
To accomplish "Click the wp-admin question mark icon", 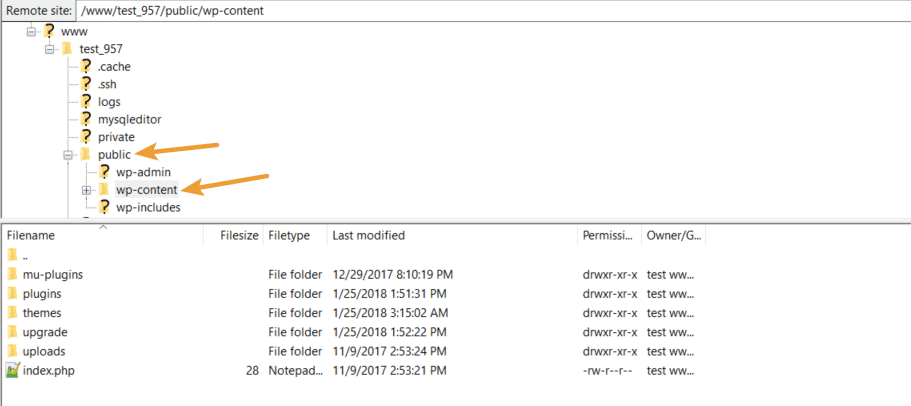I will pos(104,172).
